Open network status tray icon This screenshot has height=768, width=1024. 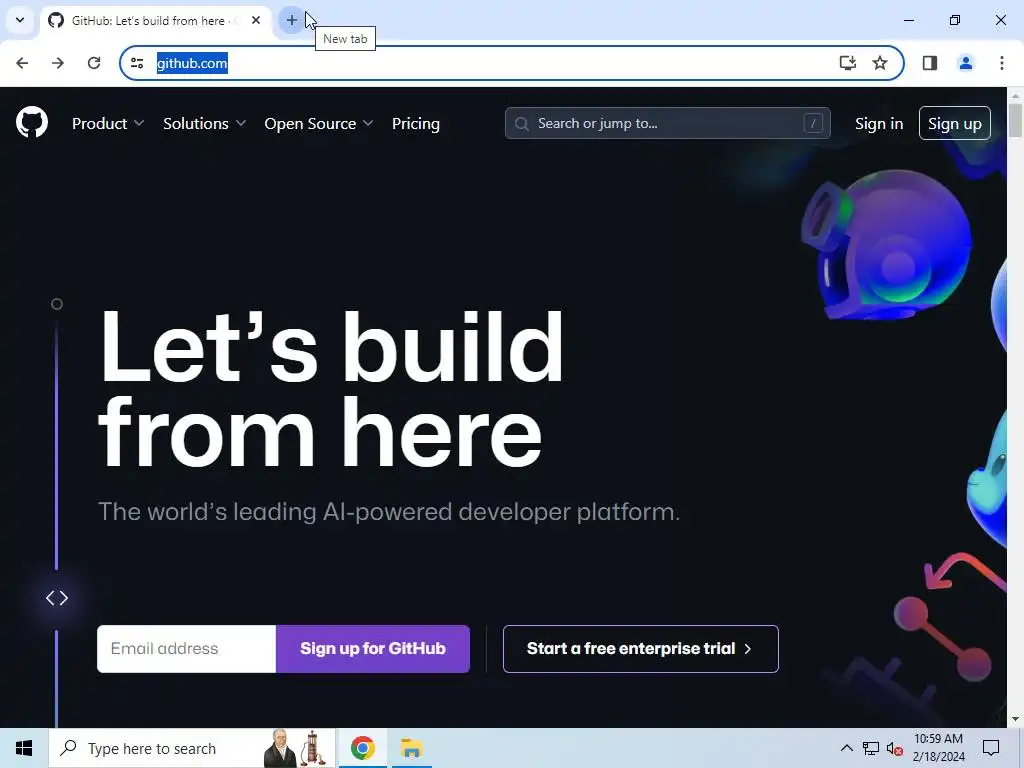coord(871,748)
